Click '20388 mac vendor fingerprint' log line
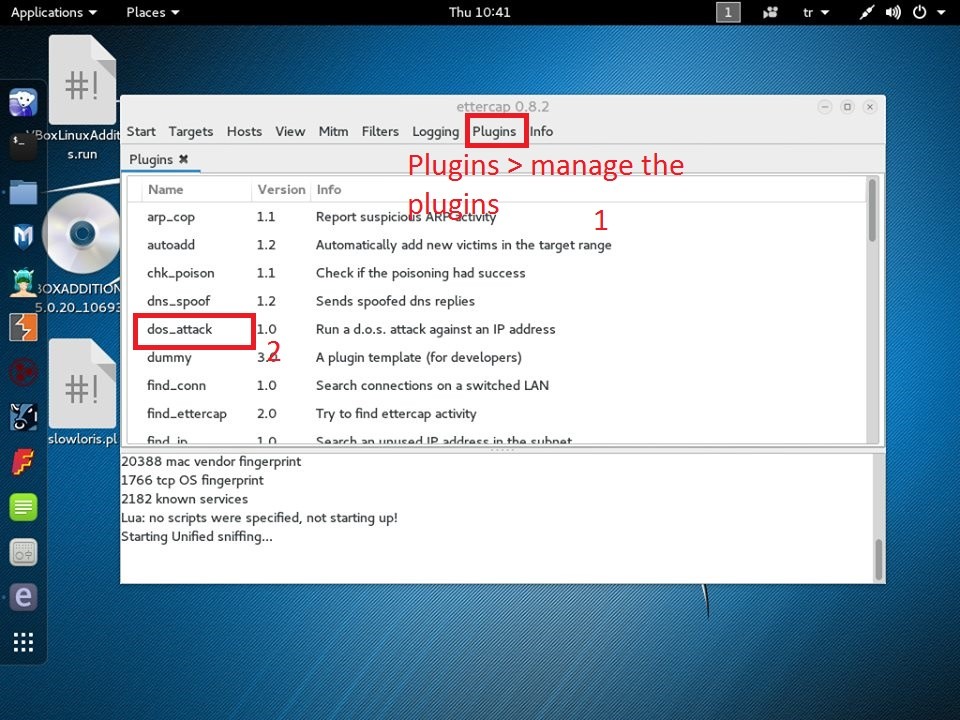Image resolution: width=960 pixels, height=720 pixels. (211, 462)
